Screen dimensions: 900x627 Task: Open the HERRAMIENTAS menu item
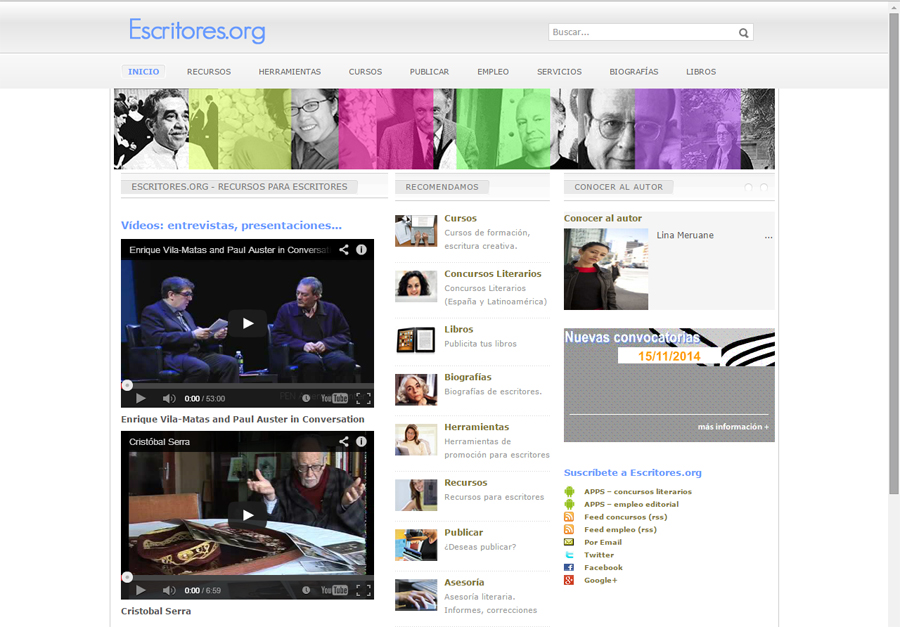point(289,72)
